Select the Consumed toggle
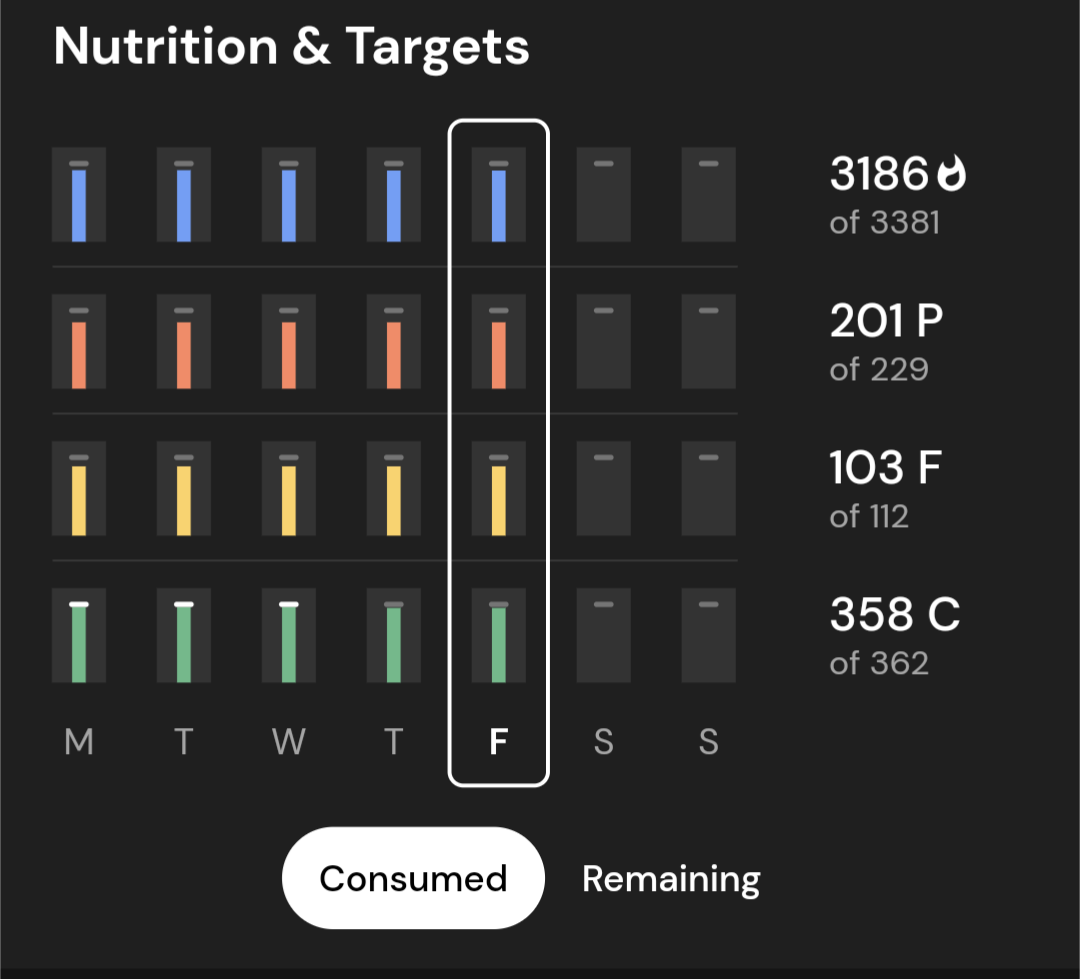Viewport: 1080px width, 979px height. click(413, 878)
